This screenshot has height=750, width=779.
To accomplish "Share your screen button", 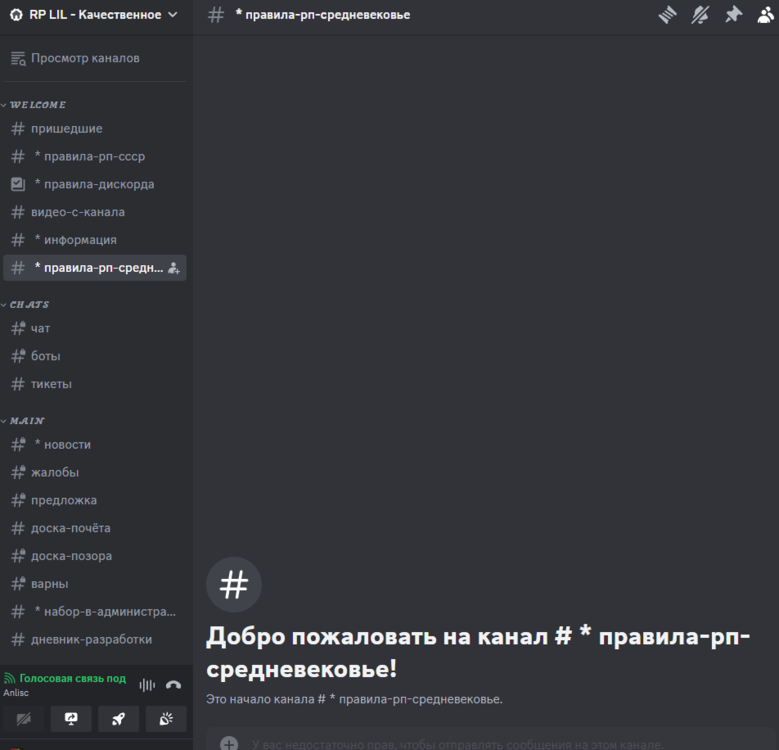I will tap(71, 719).
